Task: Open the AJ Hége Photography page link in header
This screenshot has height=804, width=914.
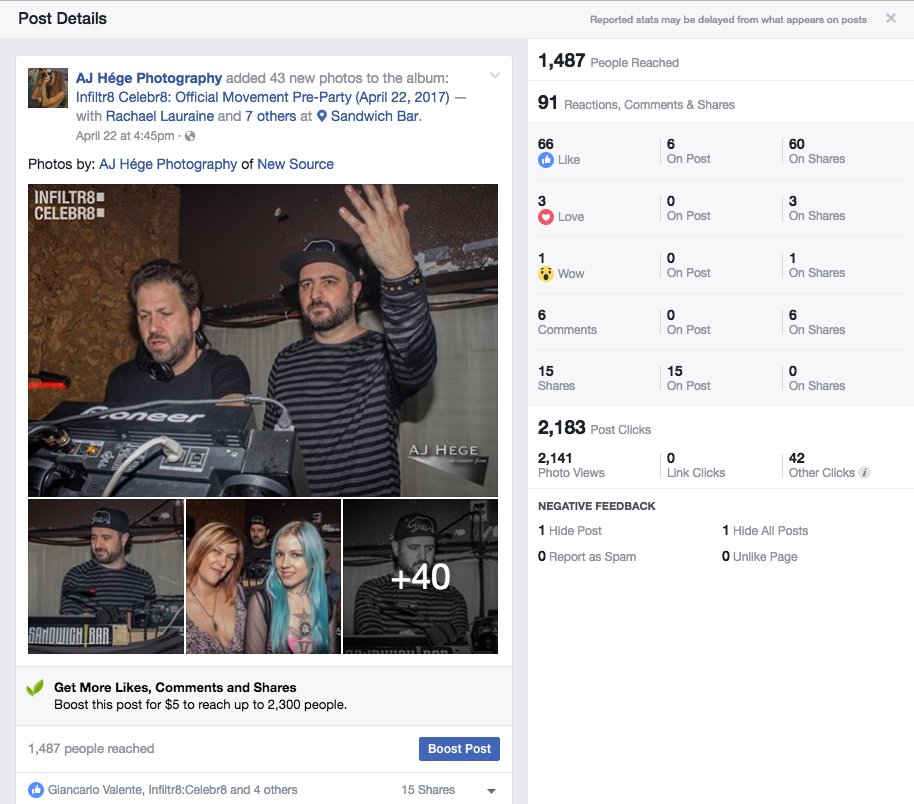Action: (x=149, y=78)
